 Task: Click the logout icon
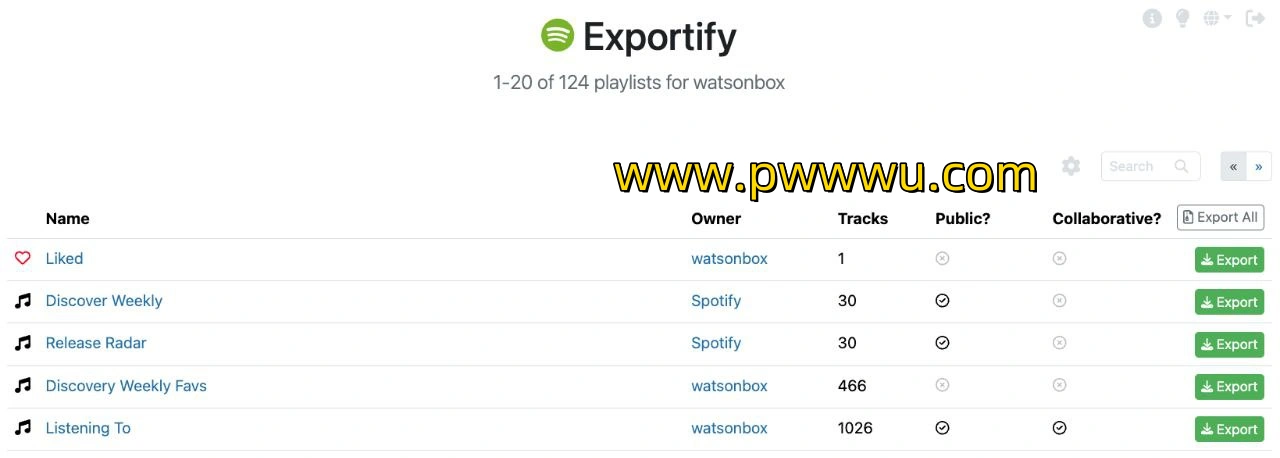pos(1255,19)
